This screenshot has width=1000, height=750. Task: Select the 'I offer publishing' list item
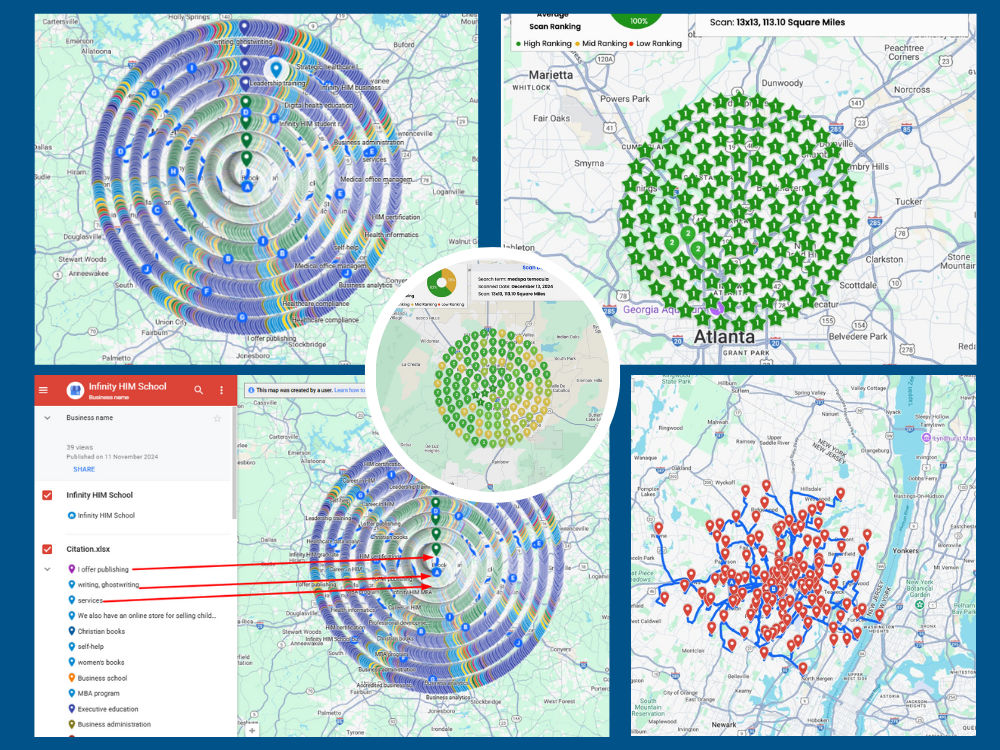coord(103,569)
